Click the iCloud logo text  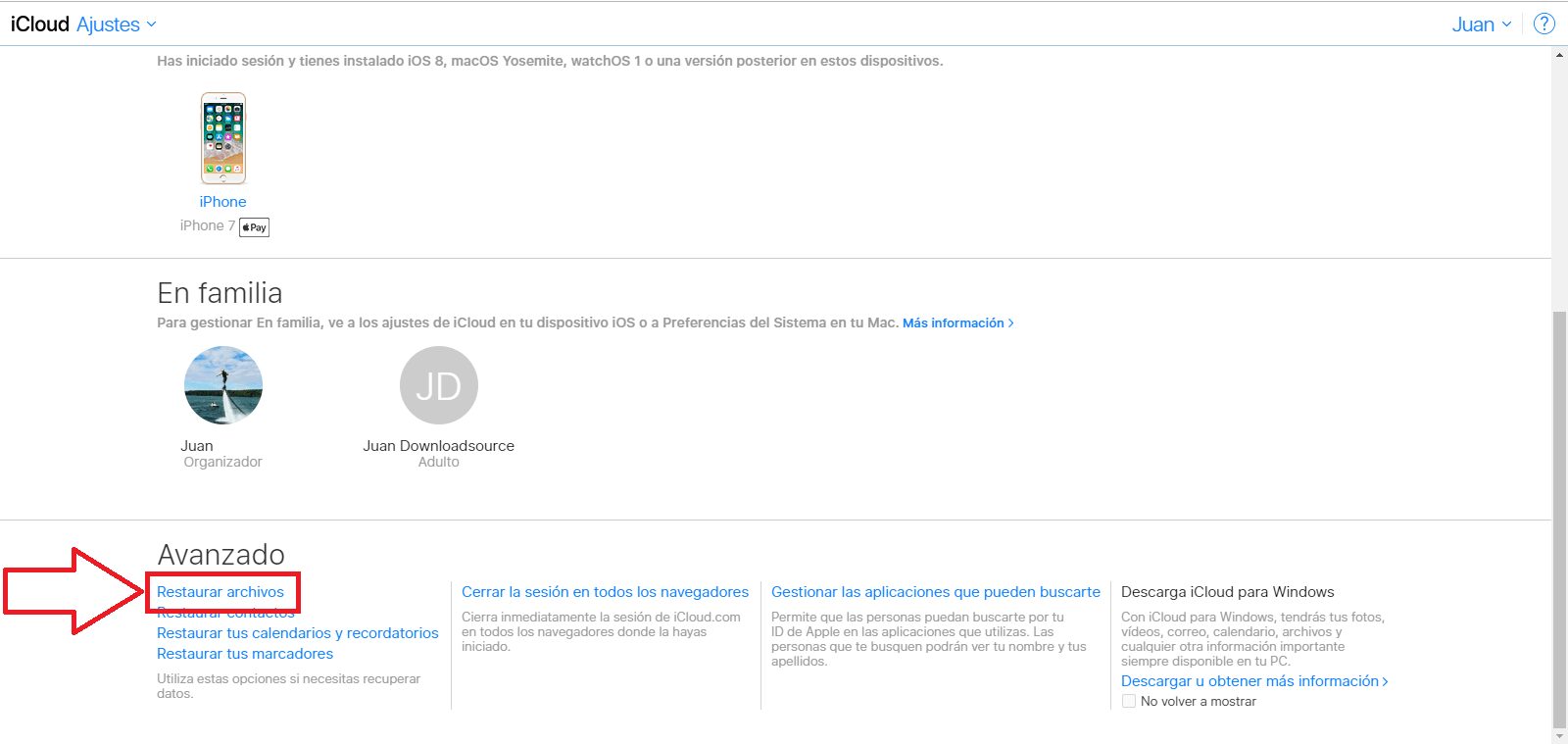tap(40, 25)
